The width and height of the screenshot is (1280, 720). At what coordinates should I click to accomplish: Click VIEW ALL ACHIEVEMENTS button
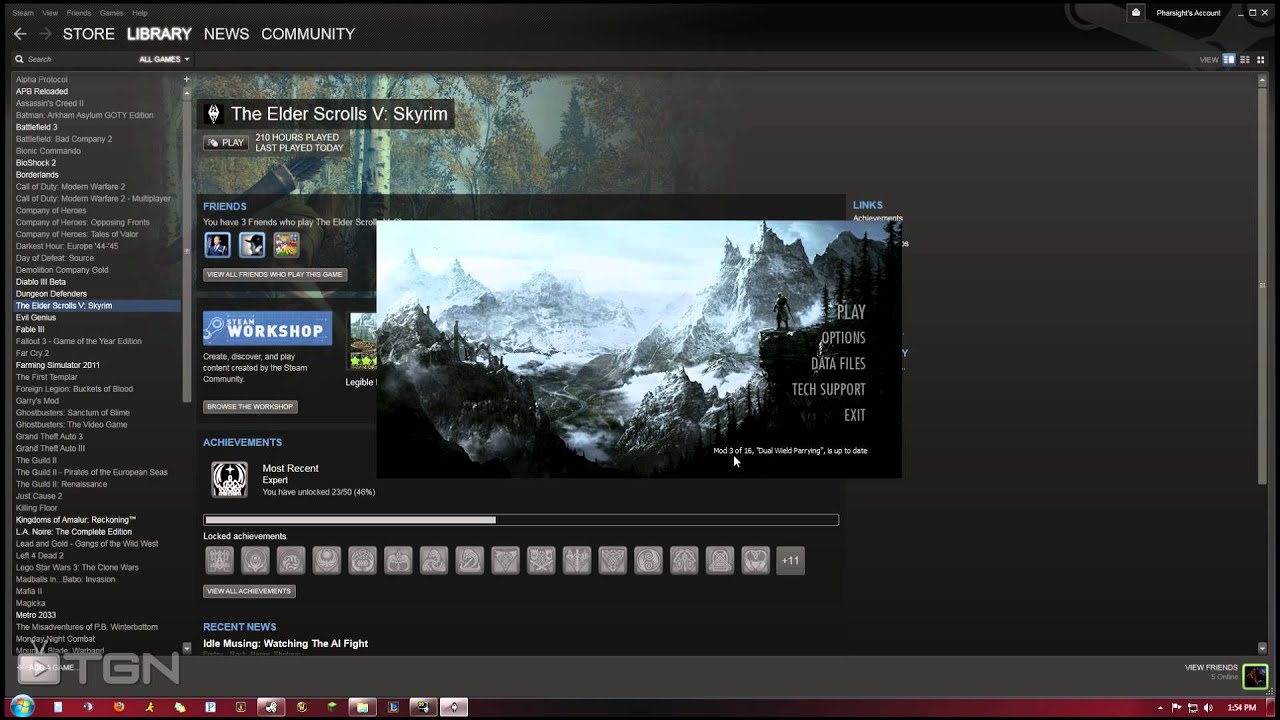click(x=249, y=591)
